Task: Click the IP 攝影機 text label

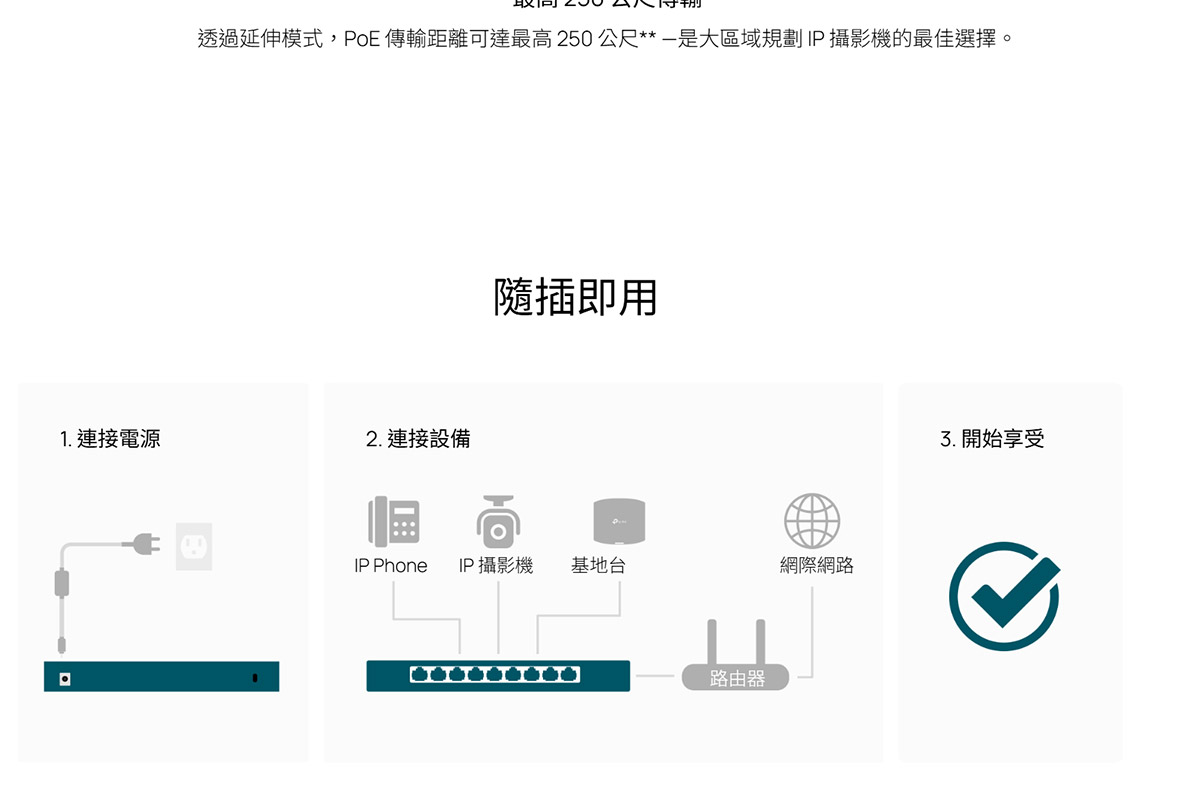Action: 496,566
